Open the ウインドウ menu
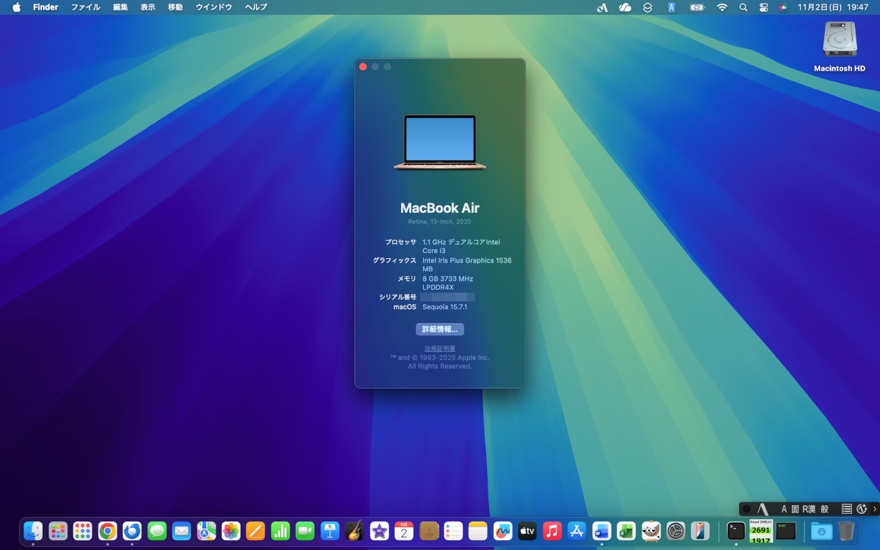This screenshot has height=550, width=880. (213, 7)
